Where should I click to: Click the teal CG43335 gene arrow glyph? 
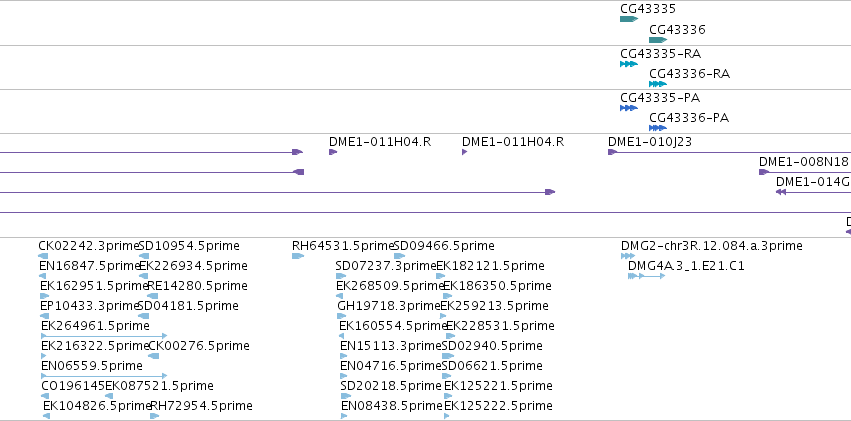tap(628, 19)
